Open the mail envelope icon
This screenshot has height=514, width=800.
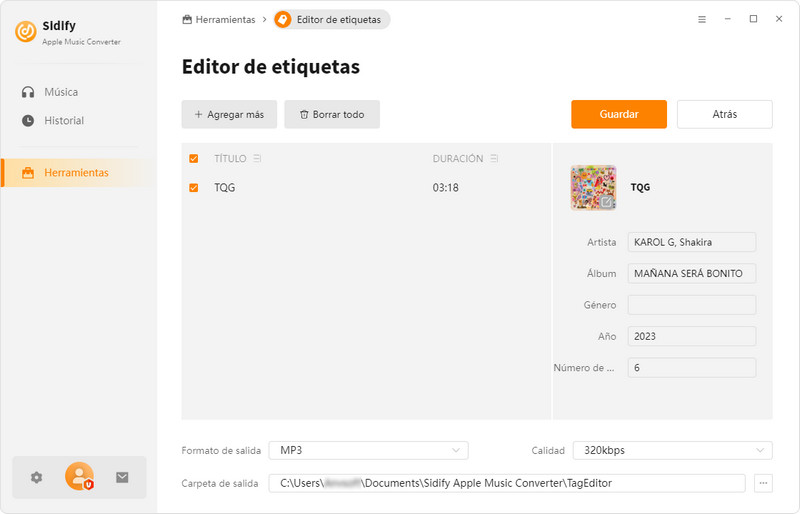tap(122, 477)
